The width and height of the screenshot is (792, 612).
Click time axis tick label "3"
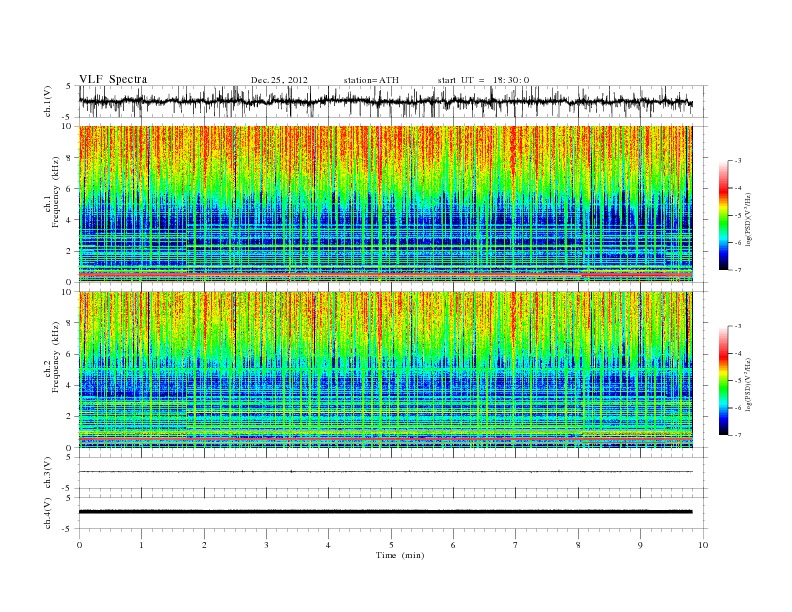pos(266,545)
